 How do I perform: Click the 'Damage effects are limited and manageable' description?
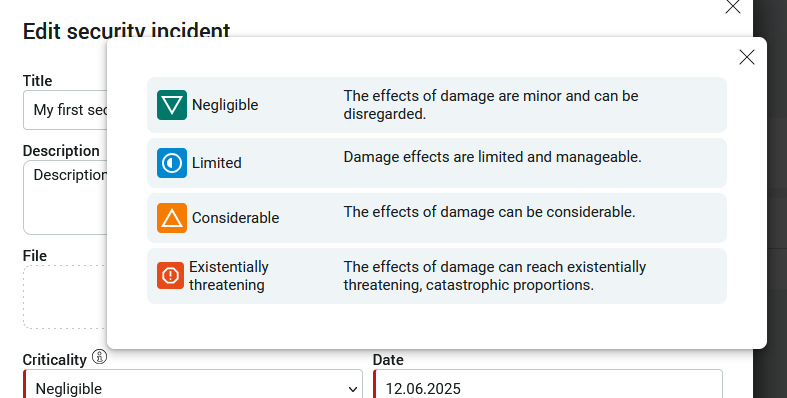pos(492,157)
